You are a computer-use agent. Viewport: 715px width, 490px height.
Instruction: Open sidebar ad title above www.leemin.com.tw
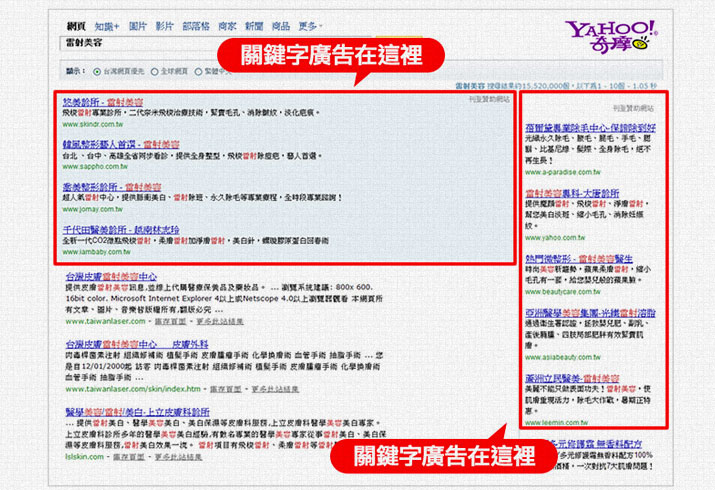tap(572, 379)
